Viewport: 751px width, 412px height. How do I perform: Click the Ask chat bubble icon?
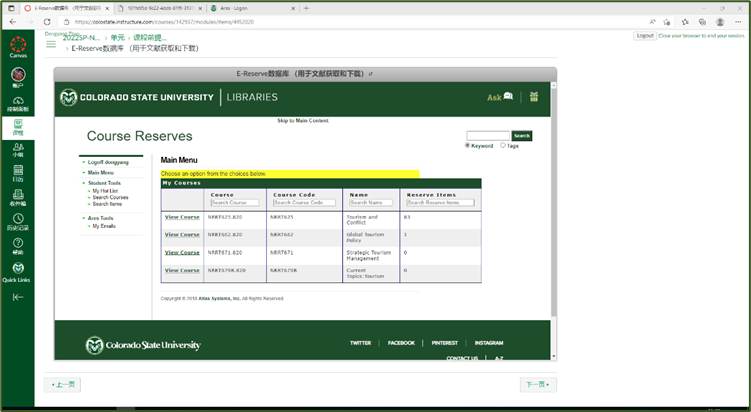pos(507,97)
